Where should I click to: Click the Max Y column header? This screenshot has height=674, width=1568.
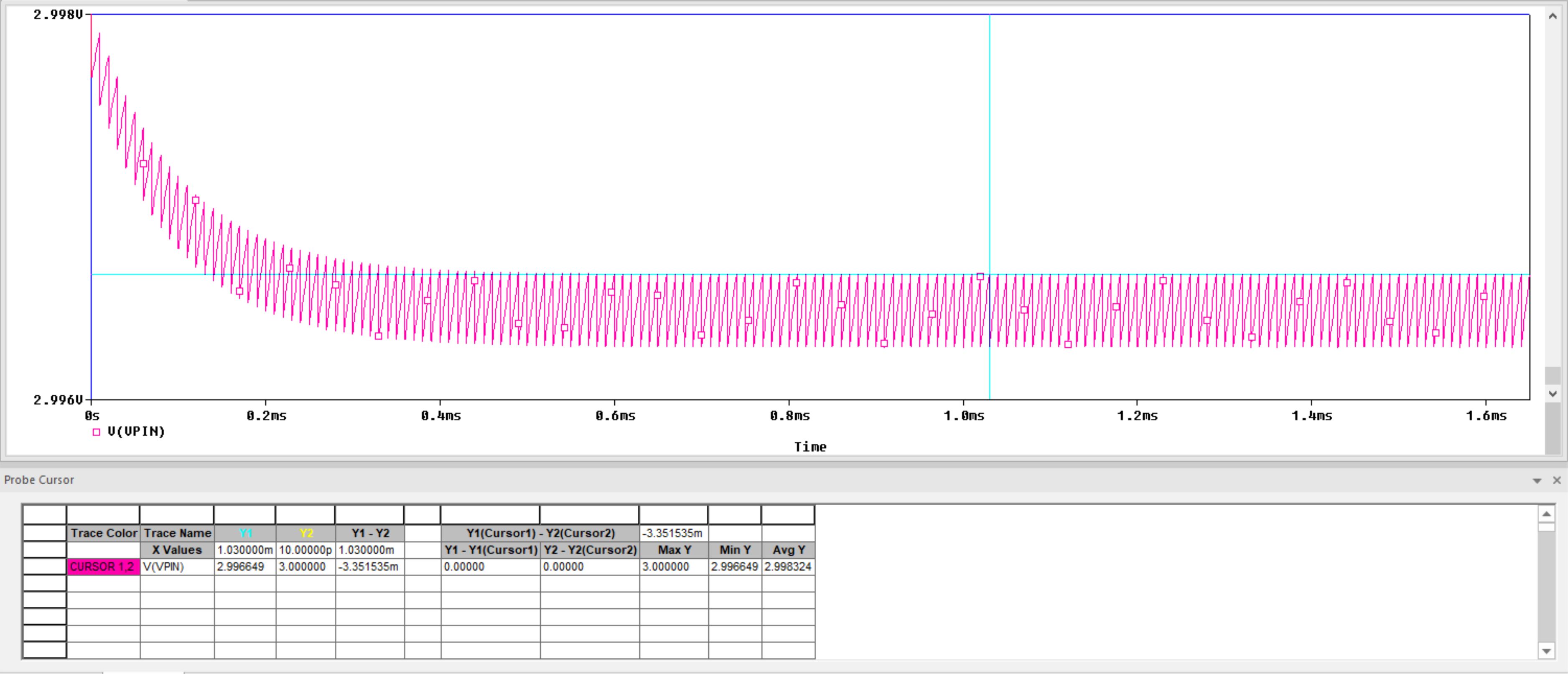(674, 550)
